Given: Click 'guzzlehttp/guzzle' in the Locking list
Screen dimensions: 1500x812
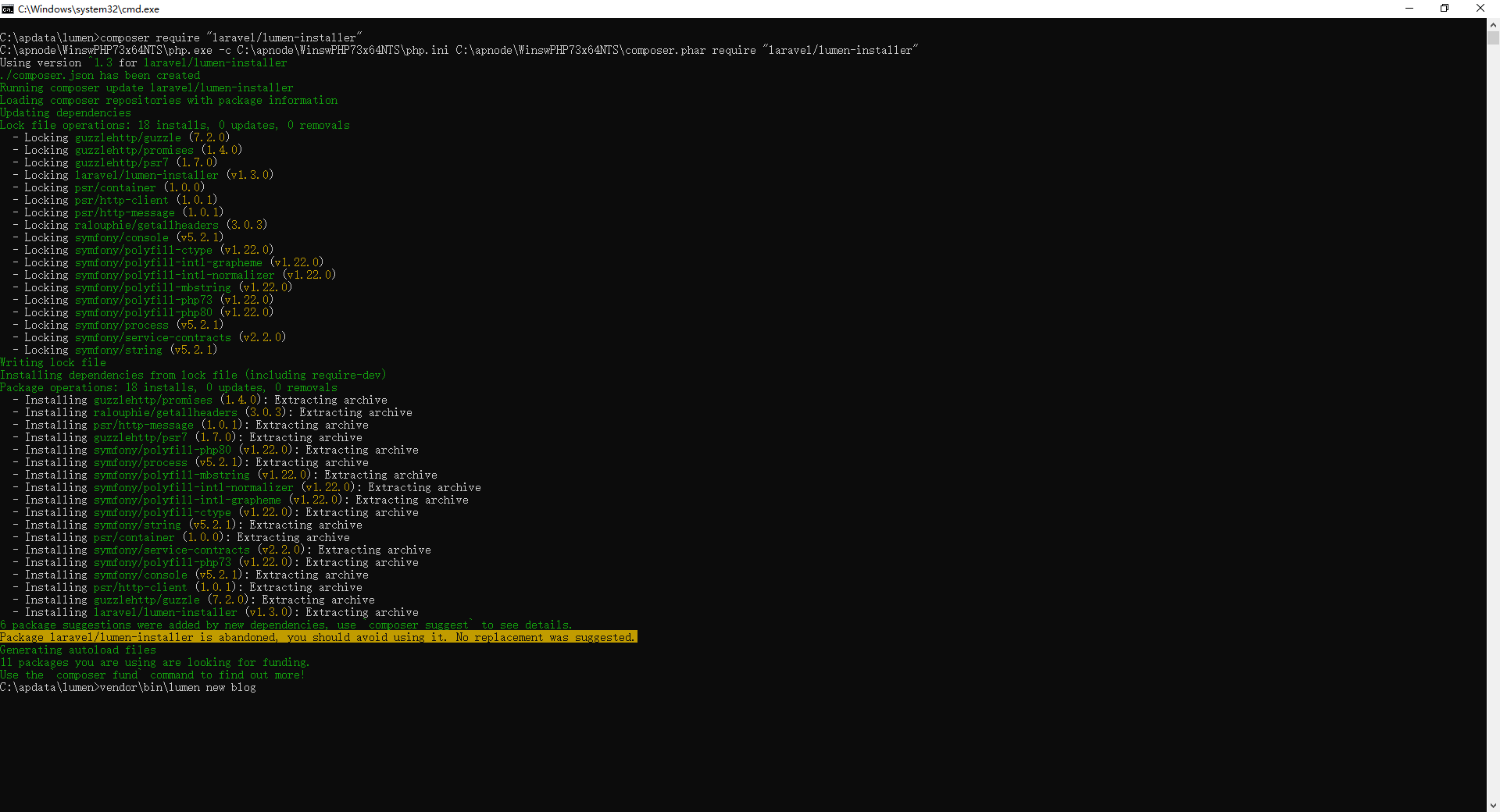Looking at the screenshot, I should click(x=127, y=137).
